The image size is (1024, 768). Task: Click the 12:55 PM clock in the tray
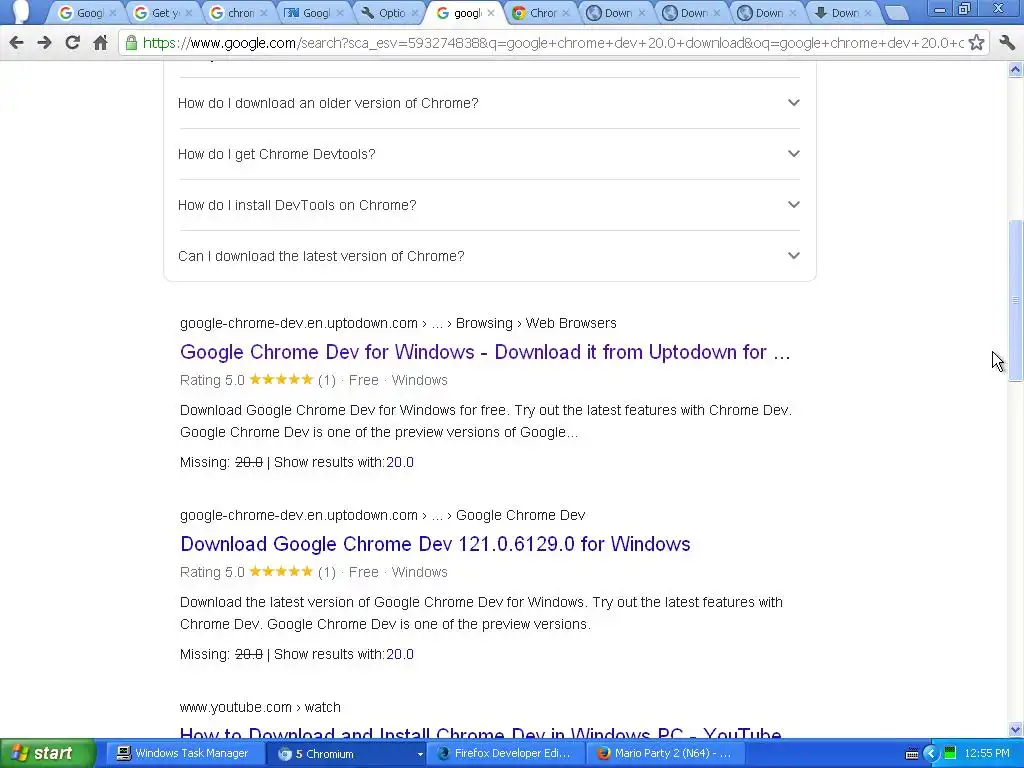point(987,754)
